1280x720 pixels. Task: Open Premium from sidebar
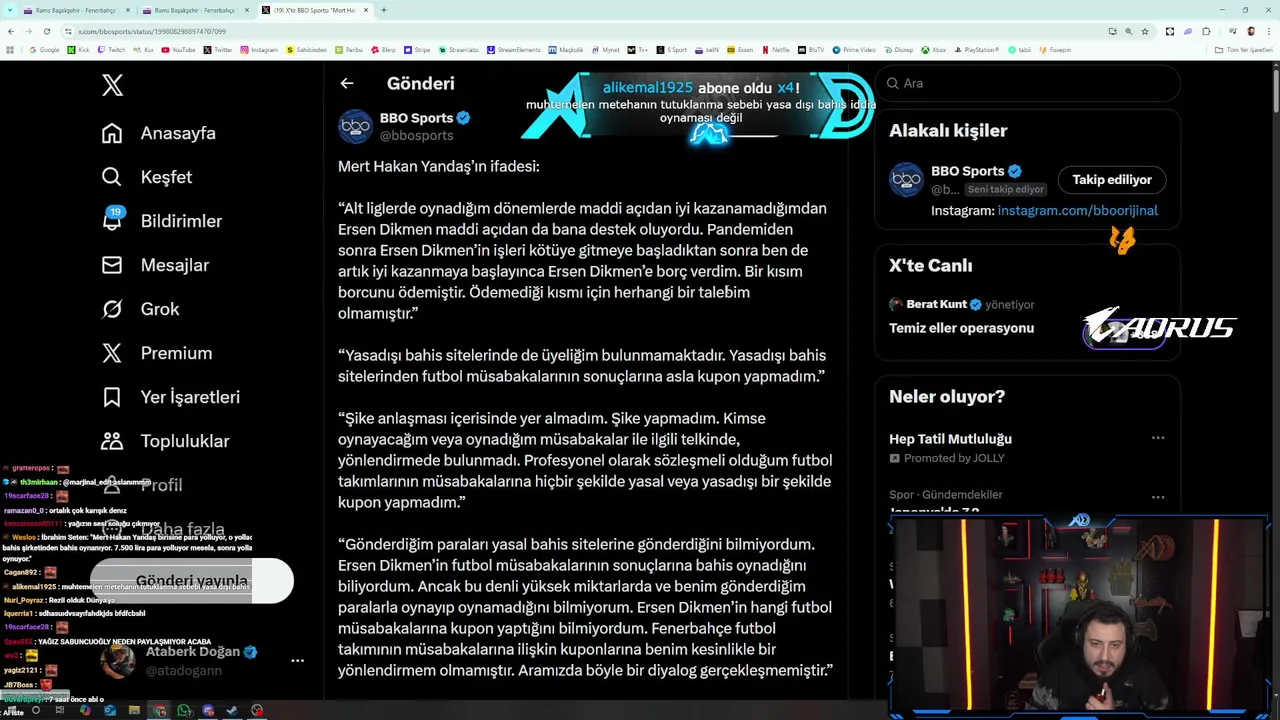tap(157, 353)
